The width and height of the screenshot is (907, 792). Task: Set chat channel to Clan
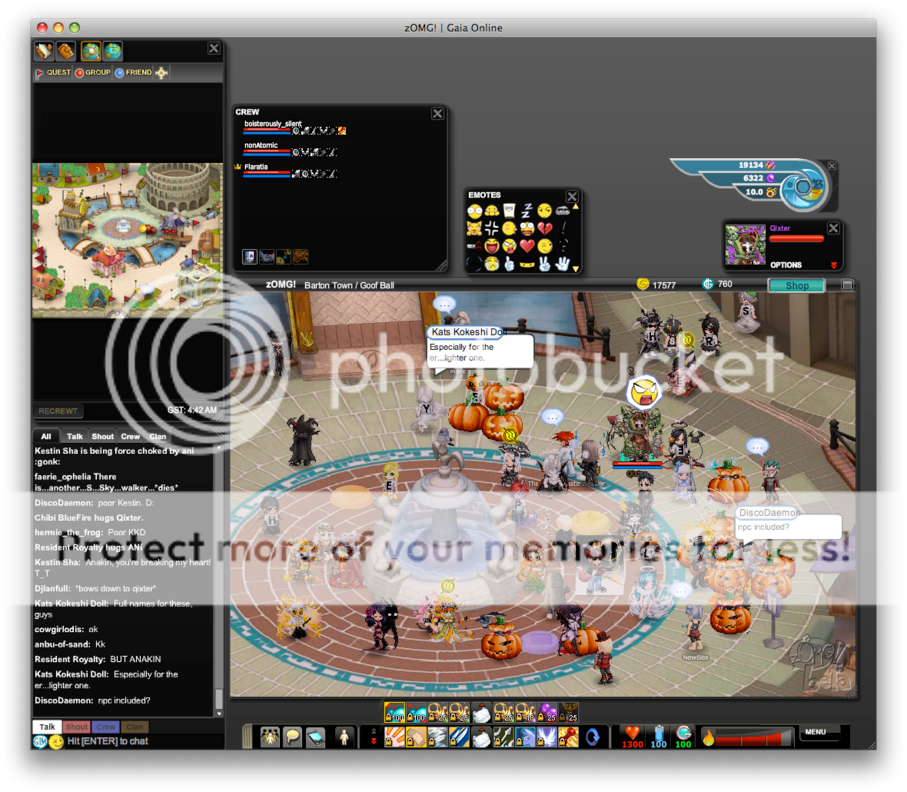[135, 727]
